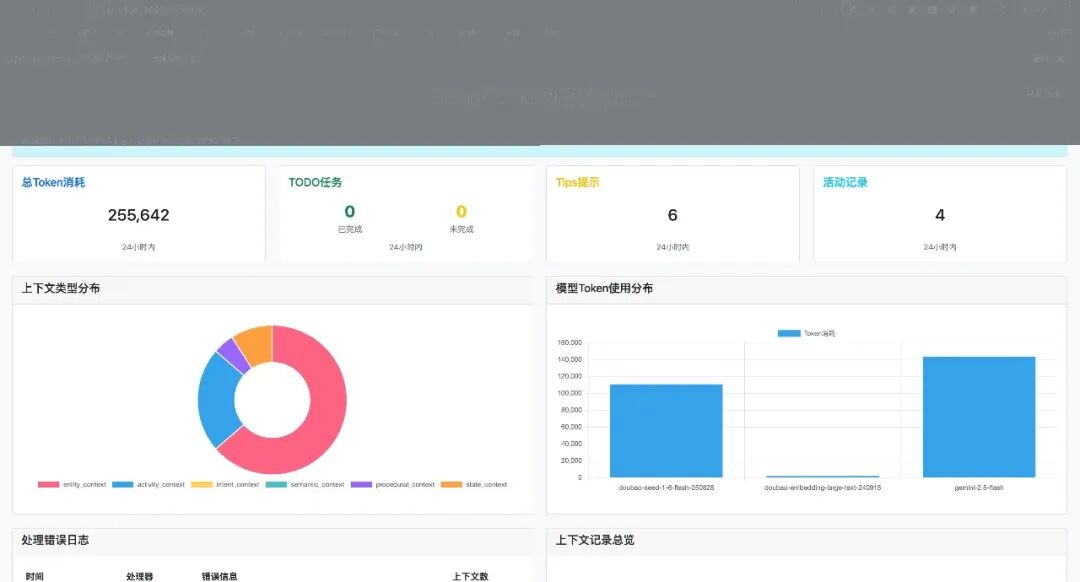Screen dimensions: 1080x582
Task: Click the doubao-seed-1-6-flash-250828 axis label
Action: tap(666, 488)
